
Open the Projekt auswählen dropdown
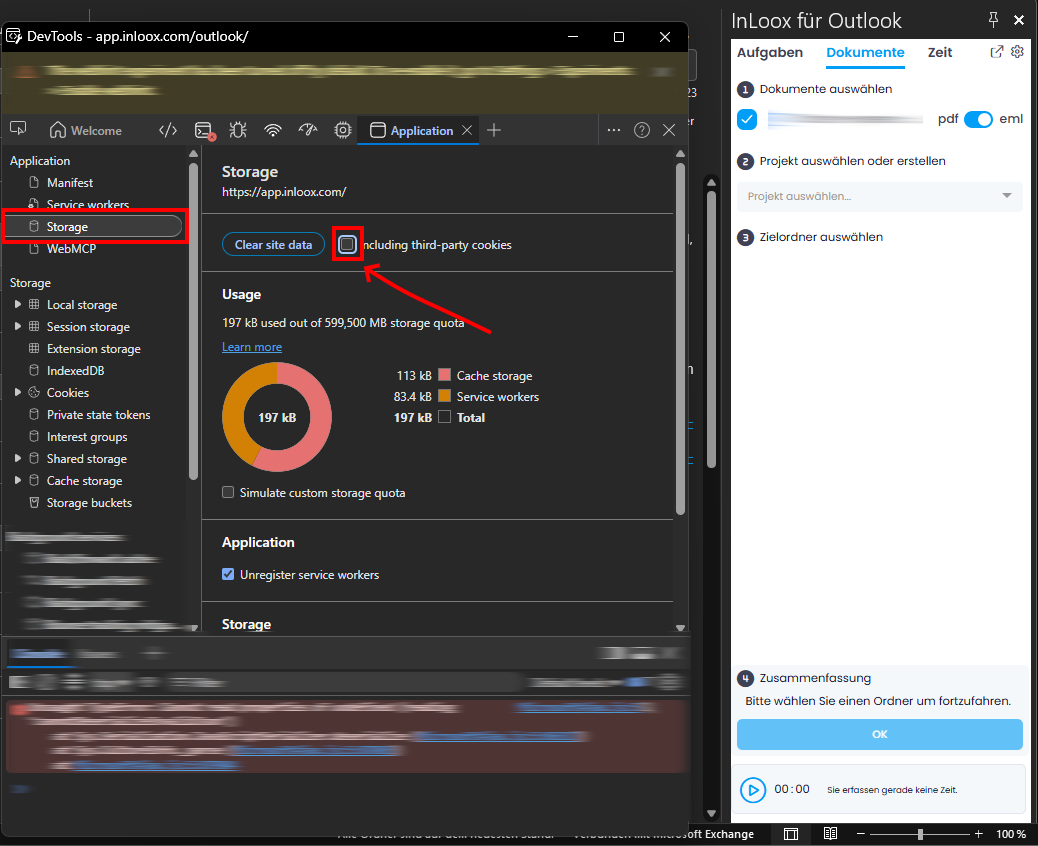[879, 196]
